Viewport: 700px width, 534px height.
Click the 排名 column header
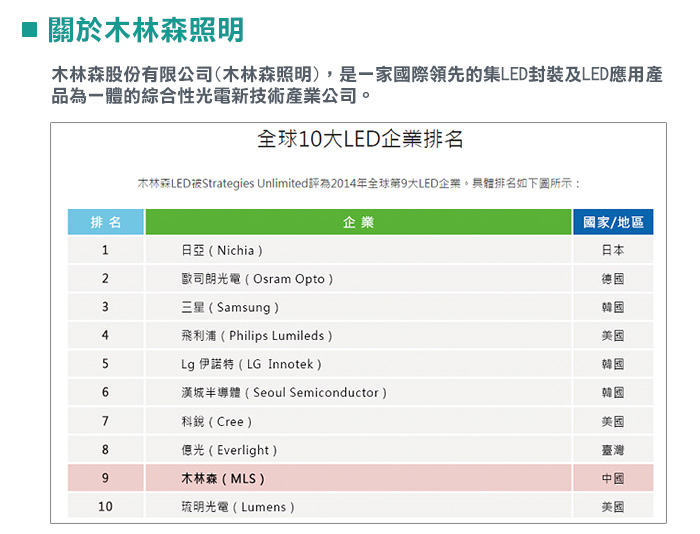pos(106,222)
